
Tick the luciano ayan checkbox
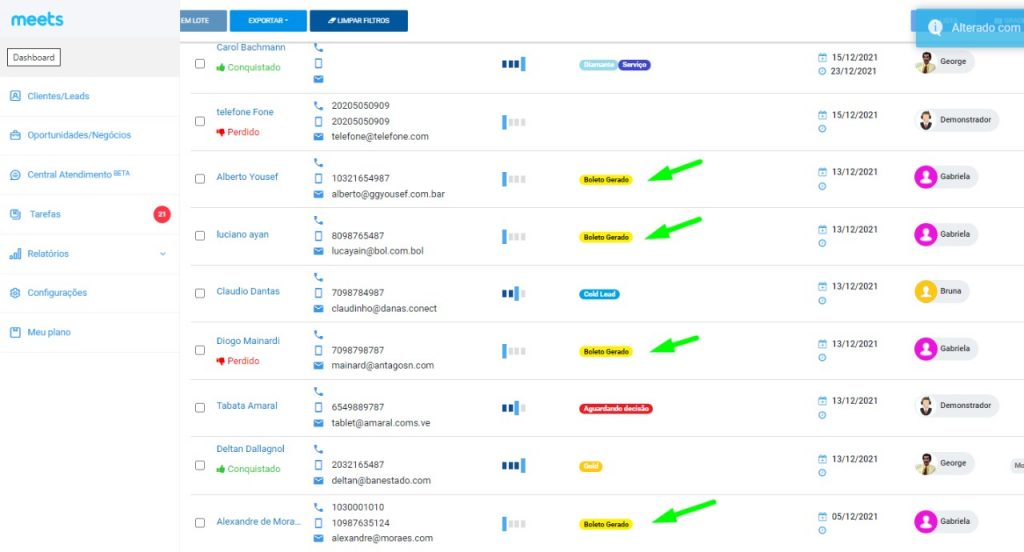(x=200, y=236)
